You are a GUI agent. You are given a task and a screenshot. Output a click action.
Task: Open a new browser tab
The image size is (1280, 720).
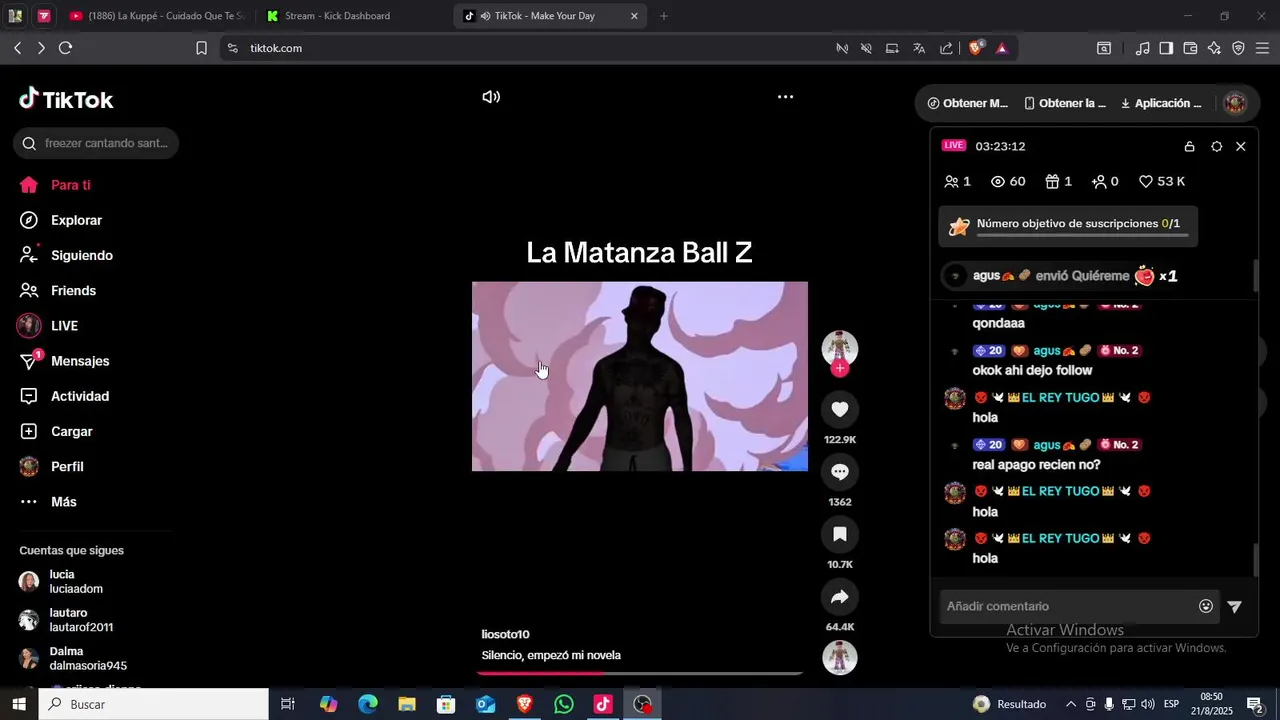664,16
